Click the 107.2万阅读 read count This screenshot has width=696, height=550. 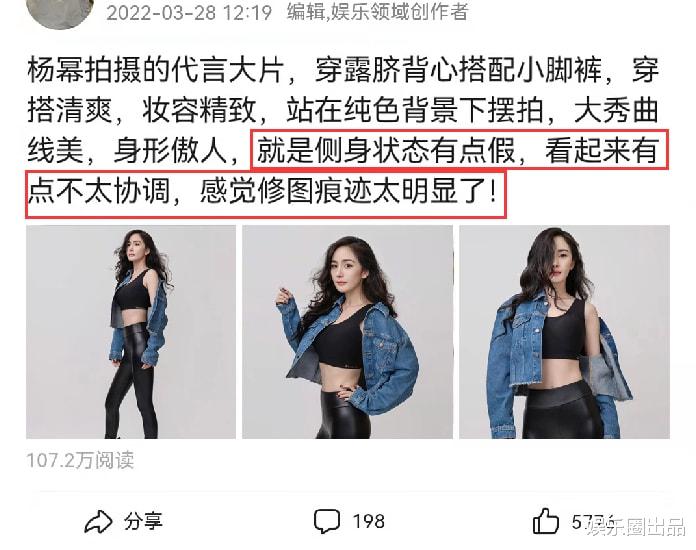pyautogui.click(x=80, y=460)
